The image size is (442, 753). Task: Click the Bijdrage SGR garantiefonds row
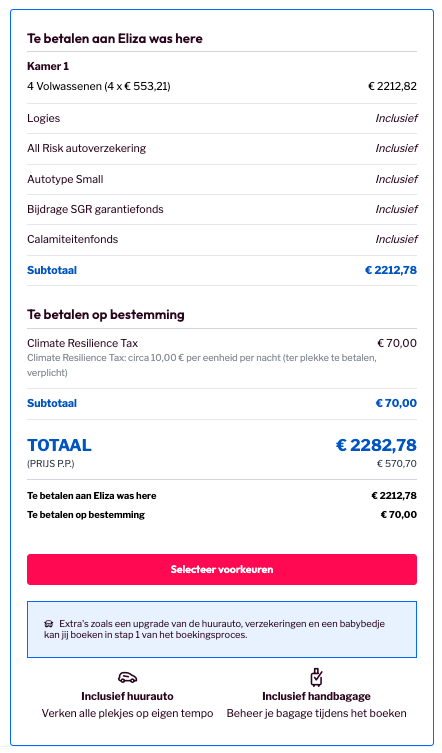pyautogui.click(x=221, y=209)
